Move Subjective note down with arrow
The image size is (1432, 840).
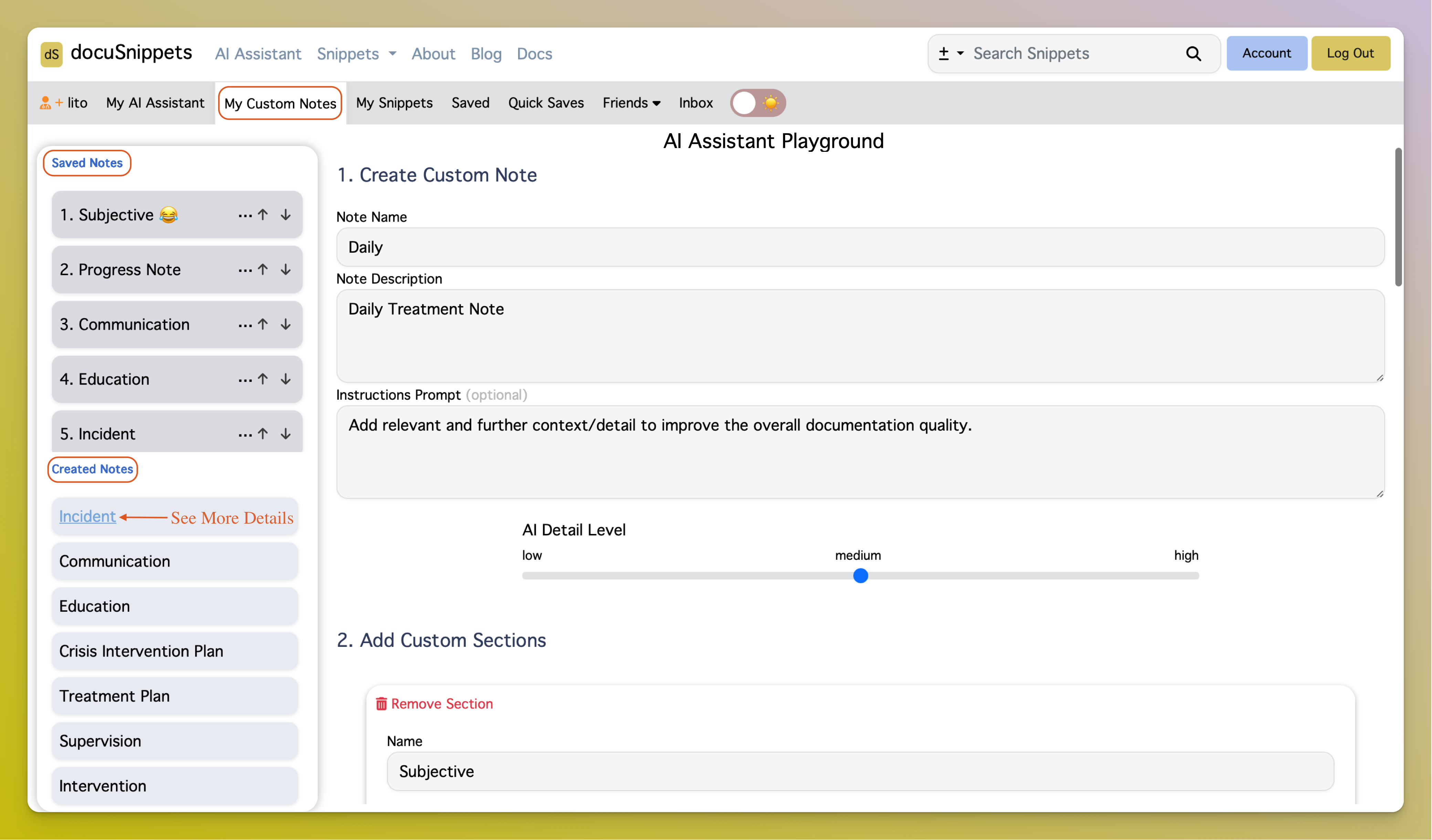tap(286, 215)
